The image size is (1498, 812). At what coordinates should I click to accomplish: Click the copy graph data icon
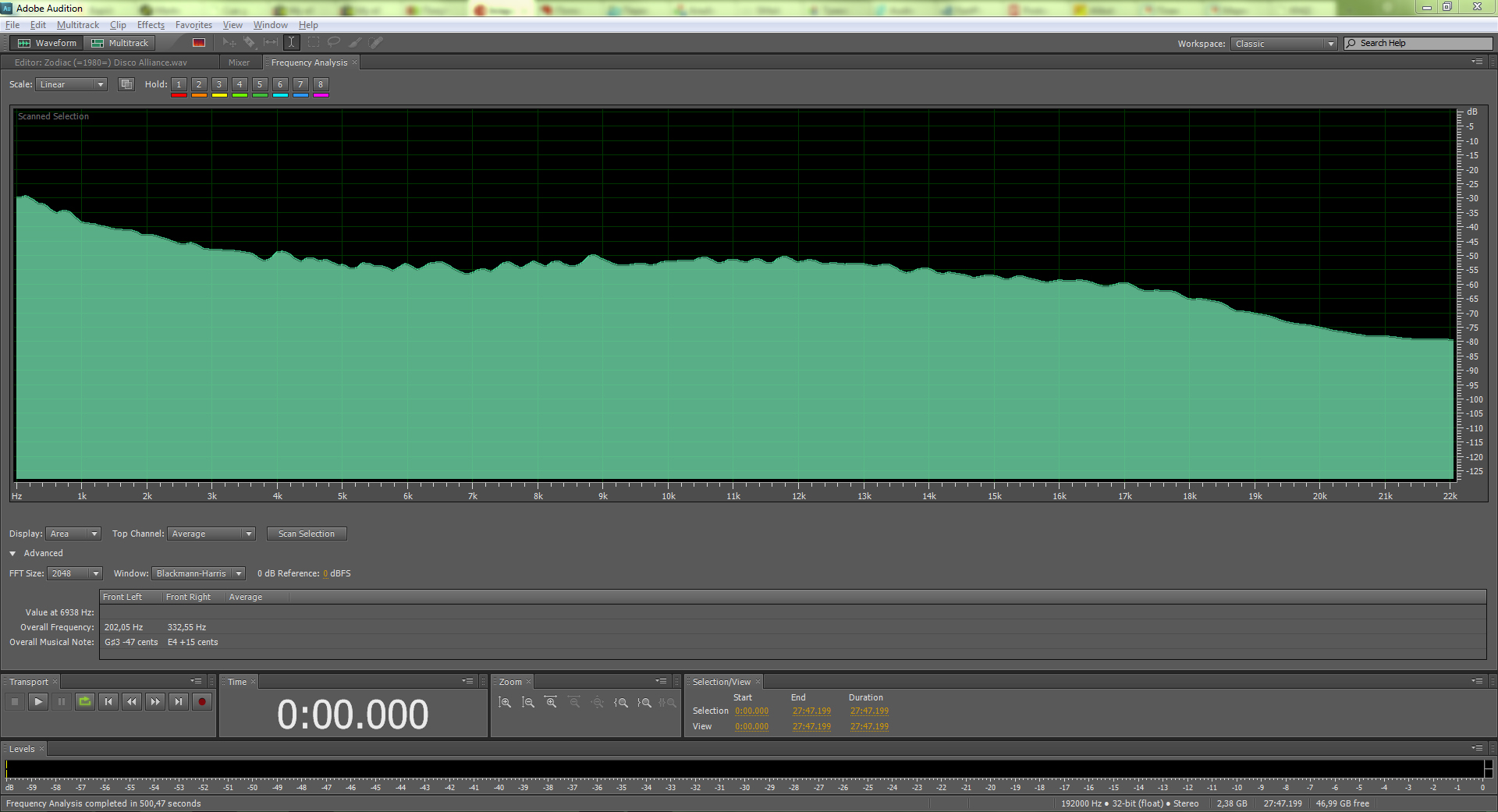click(126, 84)
